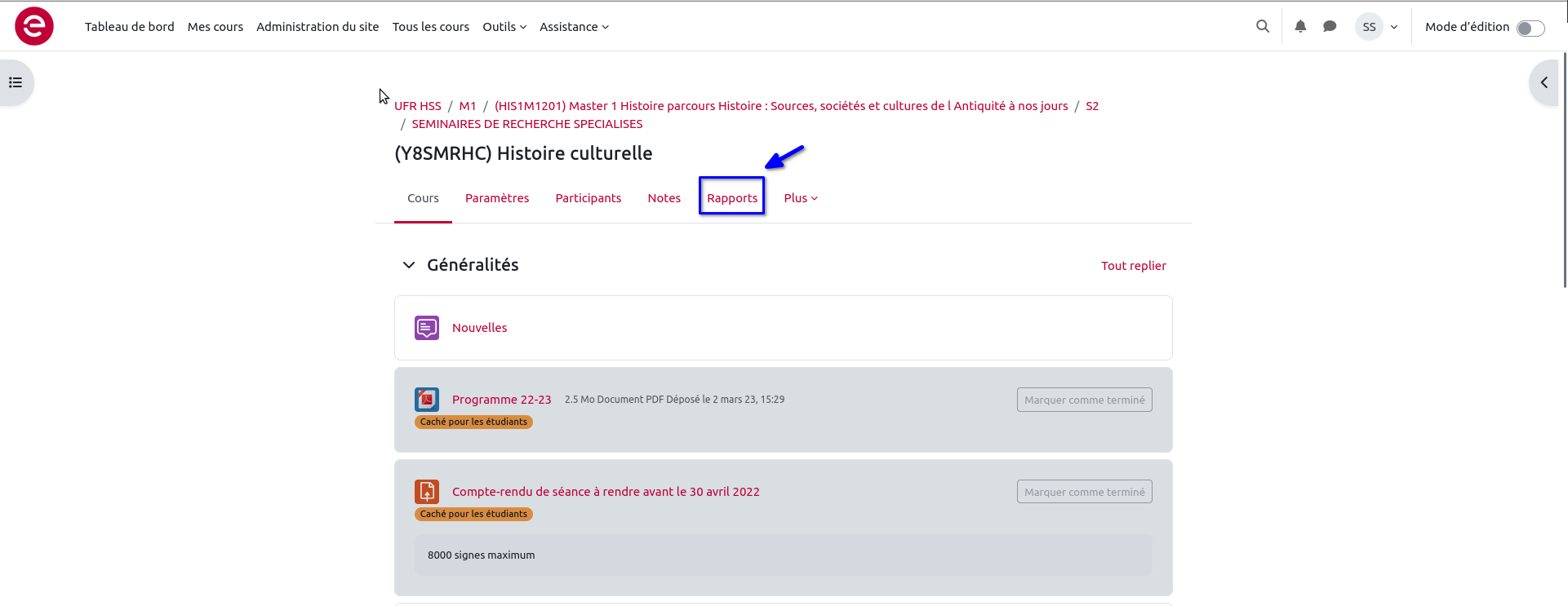Image resolution: width=1568 pixels, height=606 pixels.
Task: Click the Compte-rendu assignment icon
Action: pyautogui.click(x=427, y=492)
